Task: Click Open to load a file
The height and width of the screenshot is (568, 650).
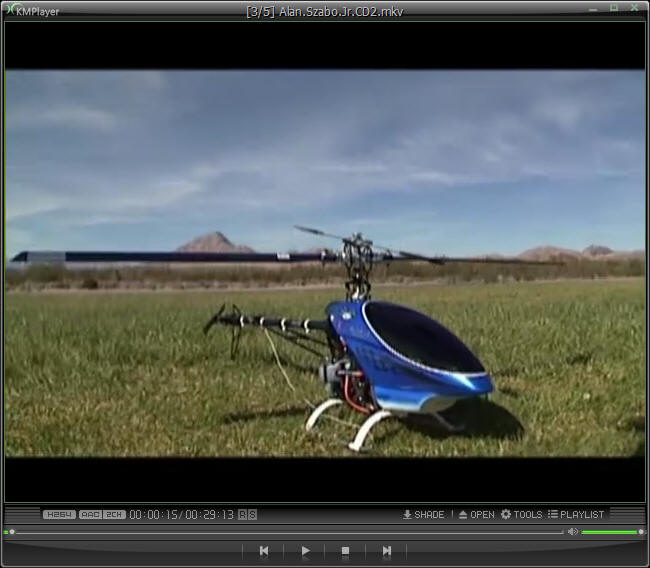Action: (x=476, y=514)
